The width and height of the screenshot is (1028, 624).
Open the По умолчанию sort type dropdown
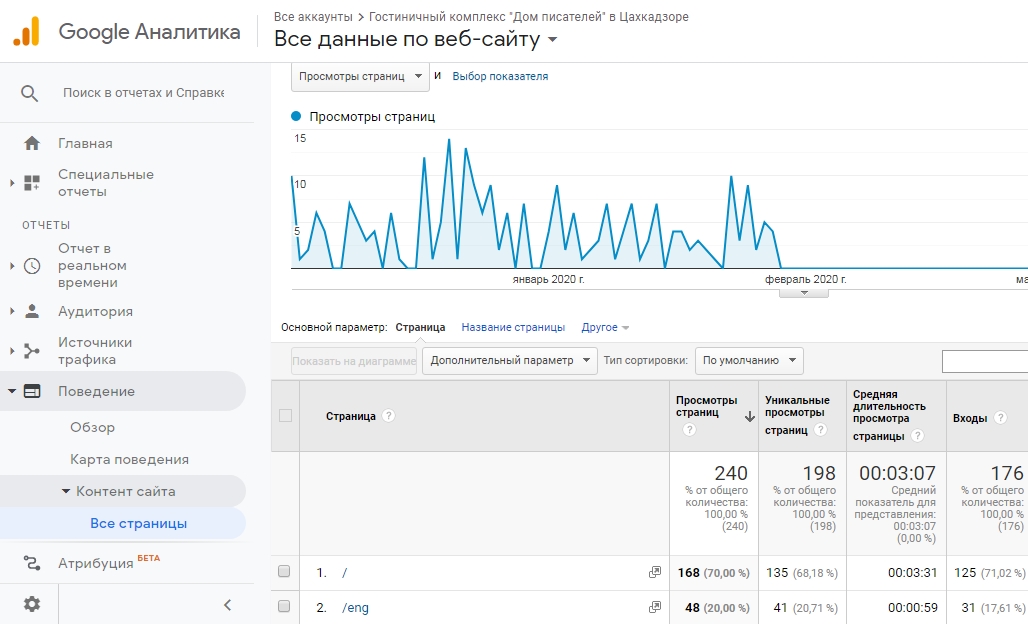point(749,361)
